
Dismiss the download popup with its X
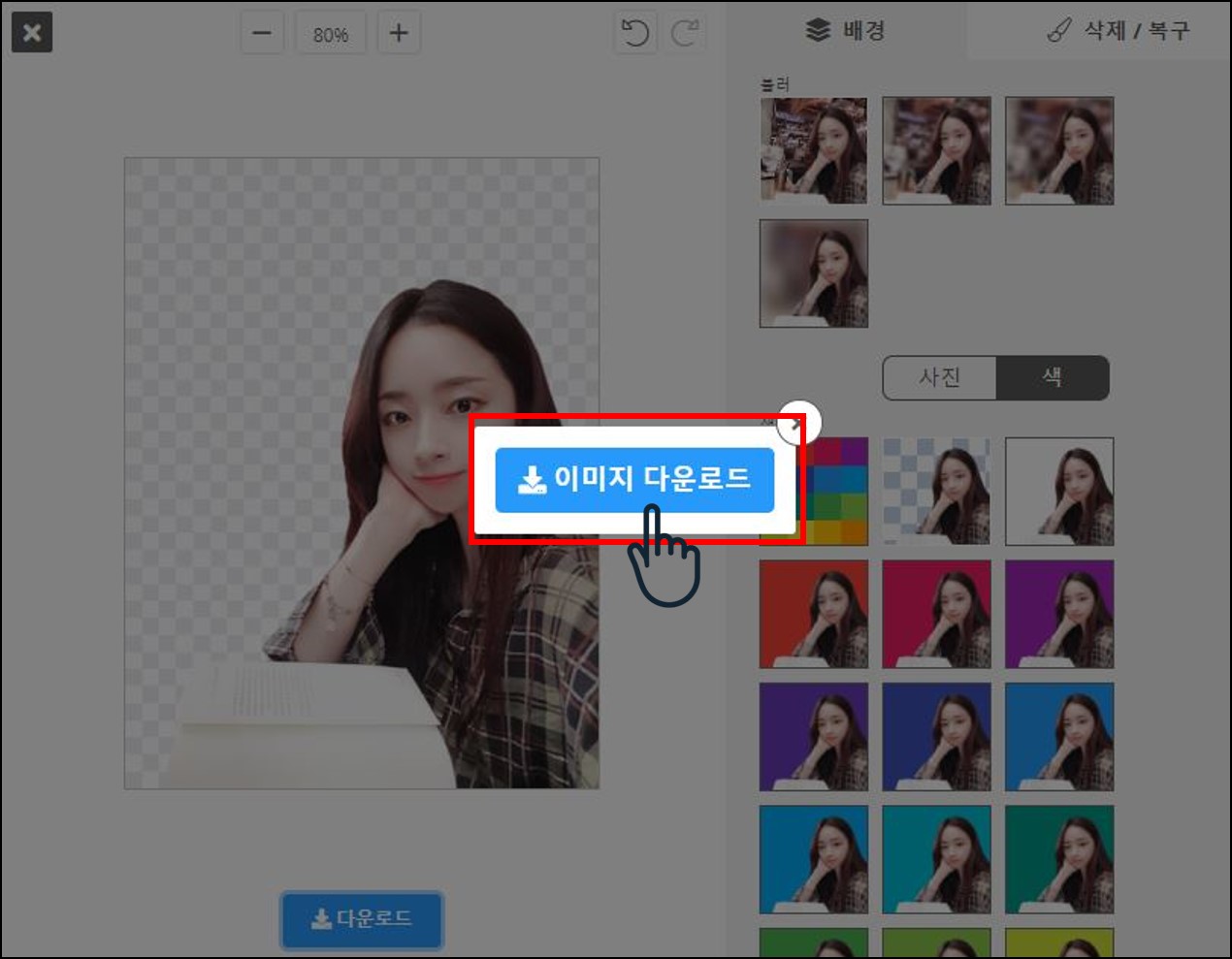[x=800, y=422]
